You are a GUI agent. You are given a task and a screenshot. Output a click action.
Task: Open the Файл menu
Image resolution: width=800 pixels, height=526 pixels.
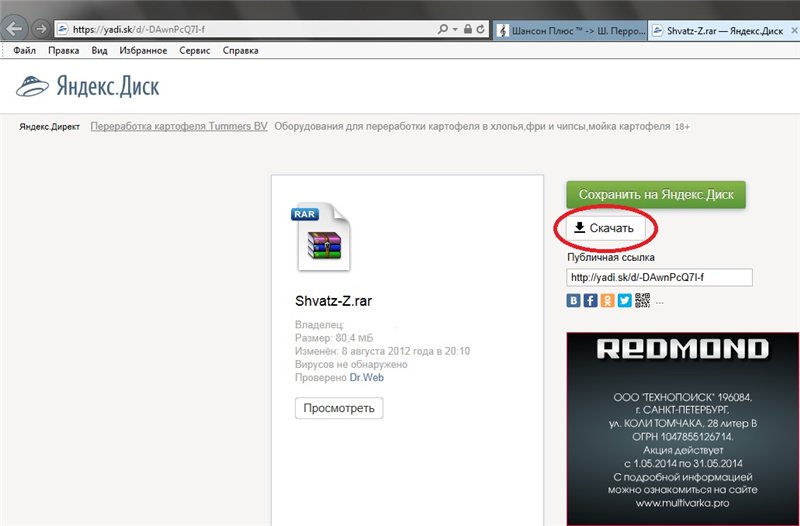(25, 50)
